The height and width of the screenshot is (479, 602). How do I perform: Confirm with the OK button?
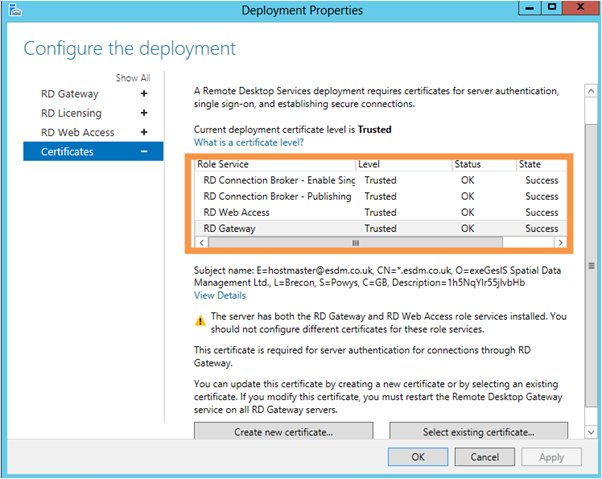point(418,457)
